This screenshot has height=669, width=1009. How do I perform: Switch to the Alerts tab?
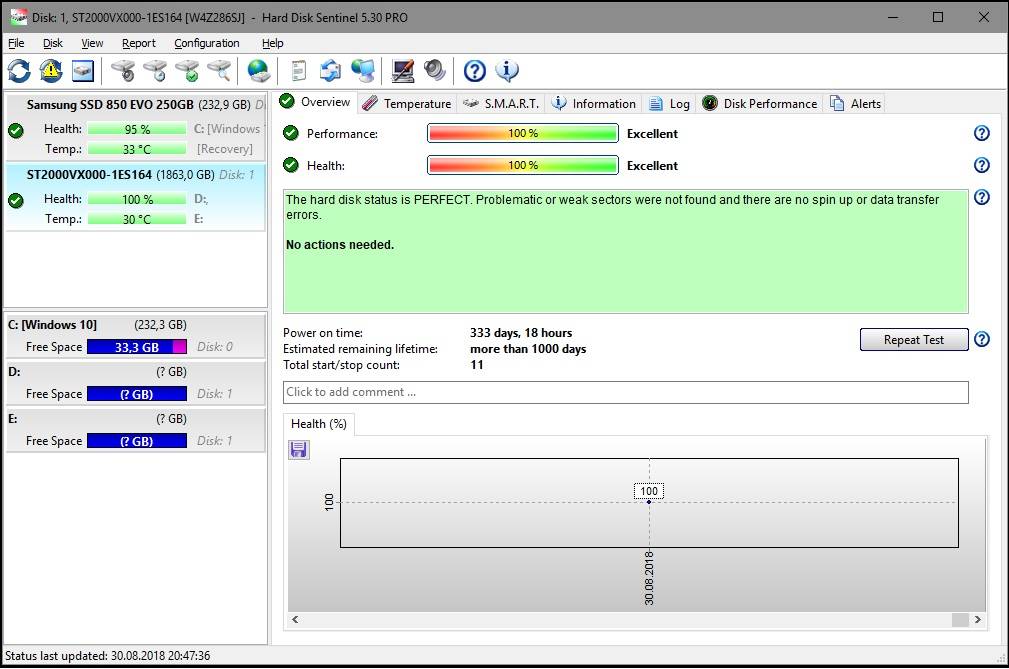[x=855, y=104]
